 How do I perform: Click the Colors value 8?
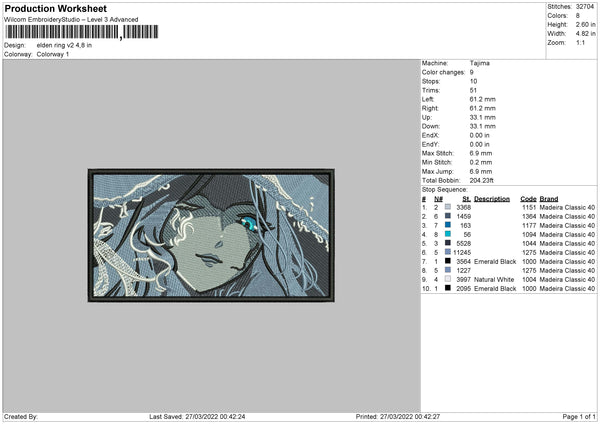click(x=577, y=16)
